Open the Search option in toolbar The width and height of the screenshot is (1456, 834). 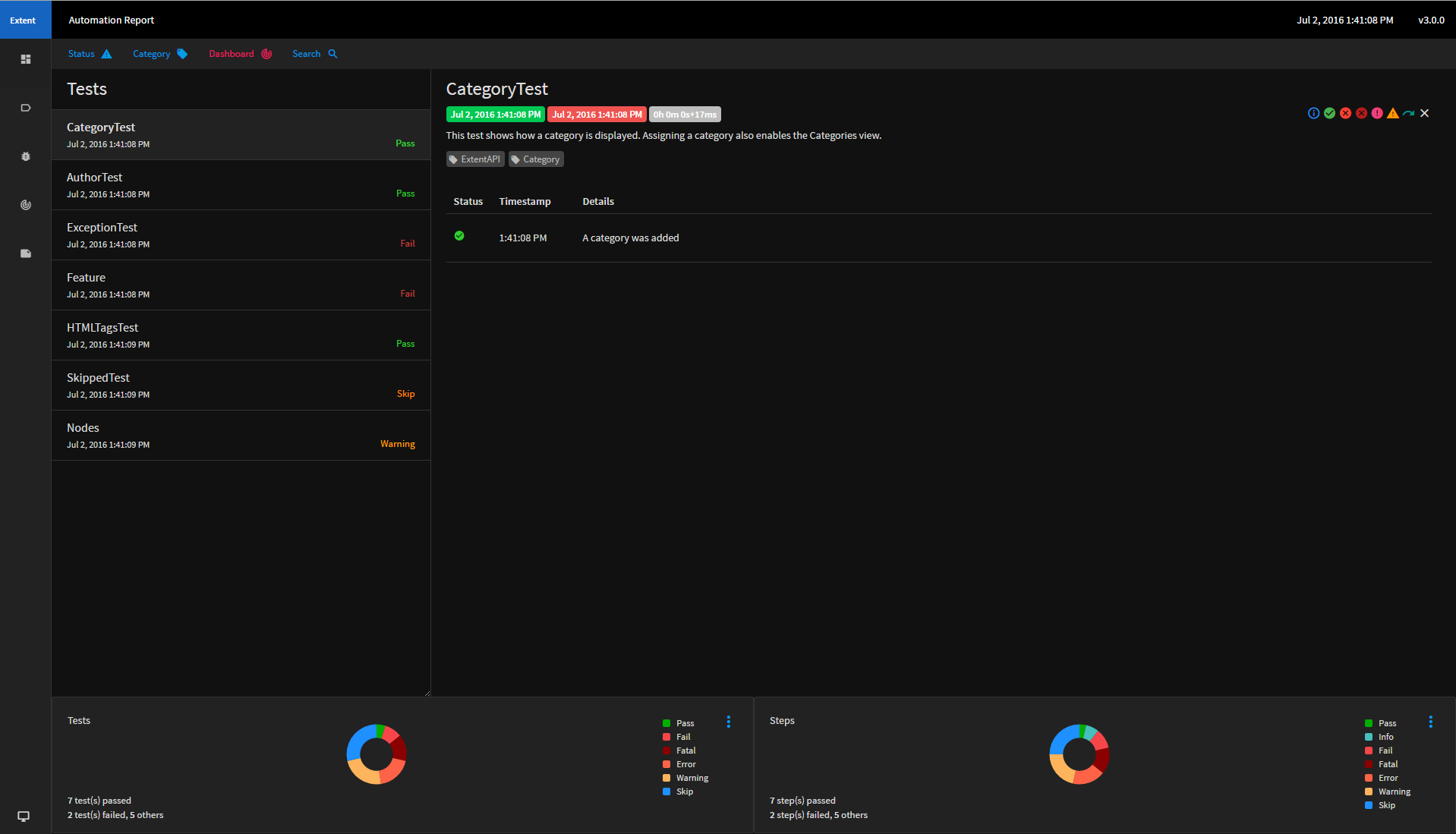[314, 54]
